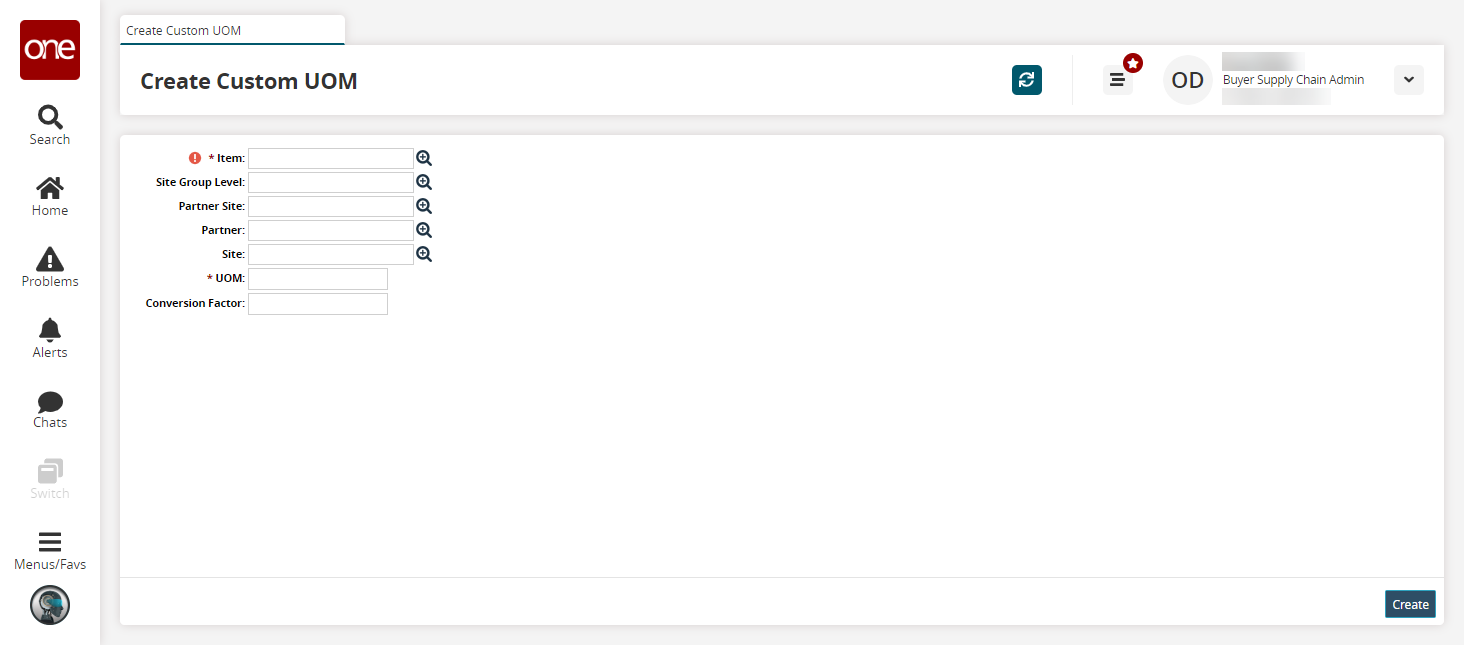Open the Problems view

[50, 267]
